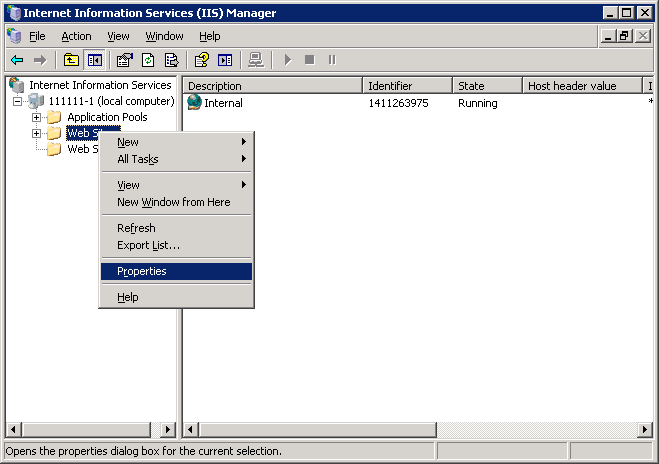Screen dimensions: 659x464
Task: Click tree pane scroll right arrow
Action: pos(168,429)
